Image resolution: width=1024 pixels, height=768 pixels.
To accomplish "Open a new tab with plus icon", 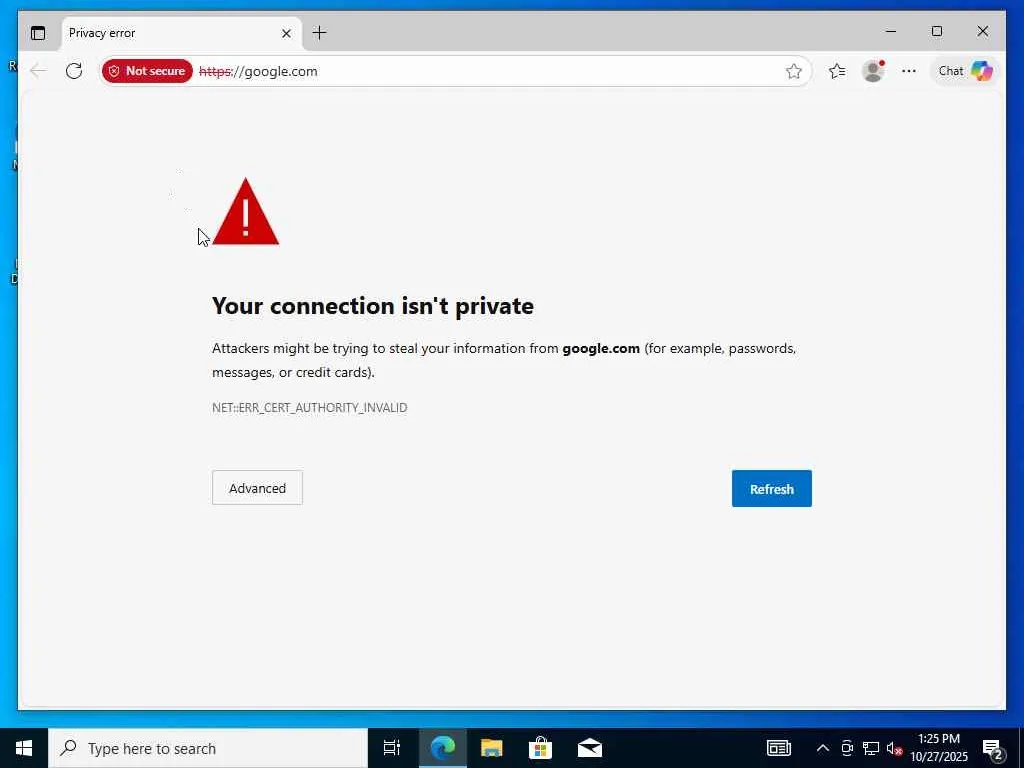I will 319,33.
